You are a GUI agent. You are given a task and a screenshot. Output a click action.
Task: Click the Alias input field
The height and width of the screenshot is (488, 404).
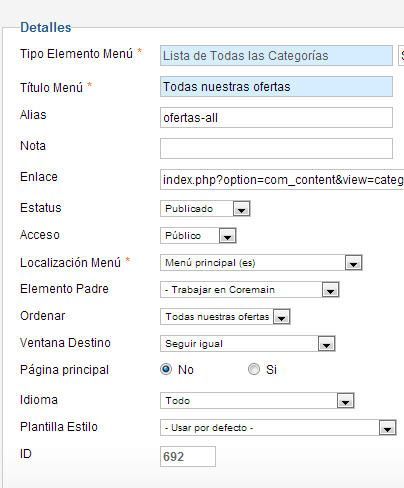tap(276, 117)
